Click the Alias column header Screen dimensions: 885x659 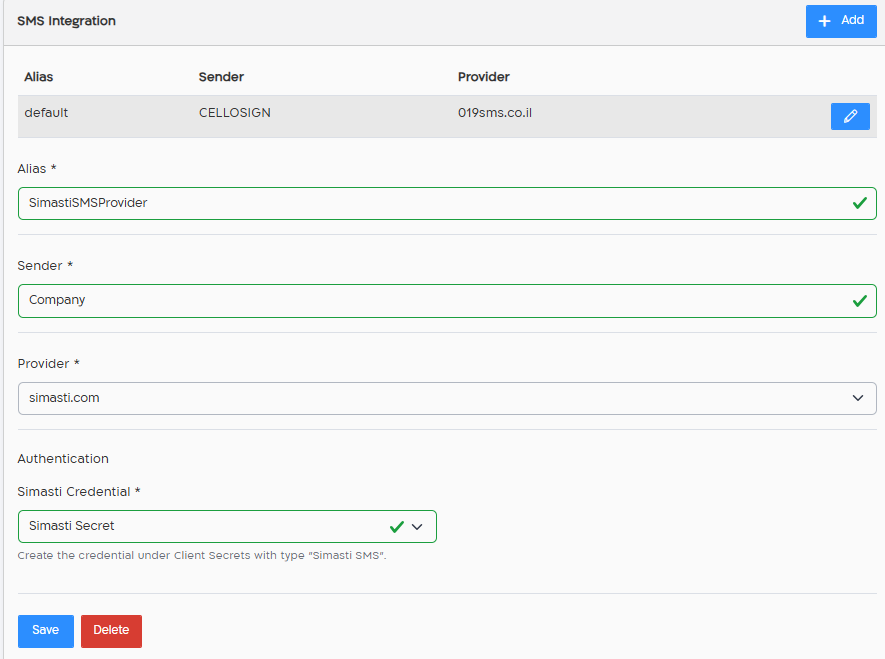coord(38,77)
